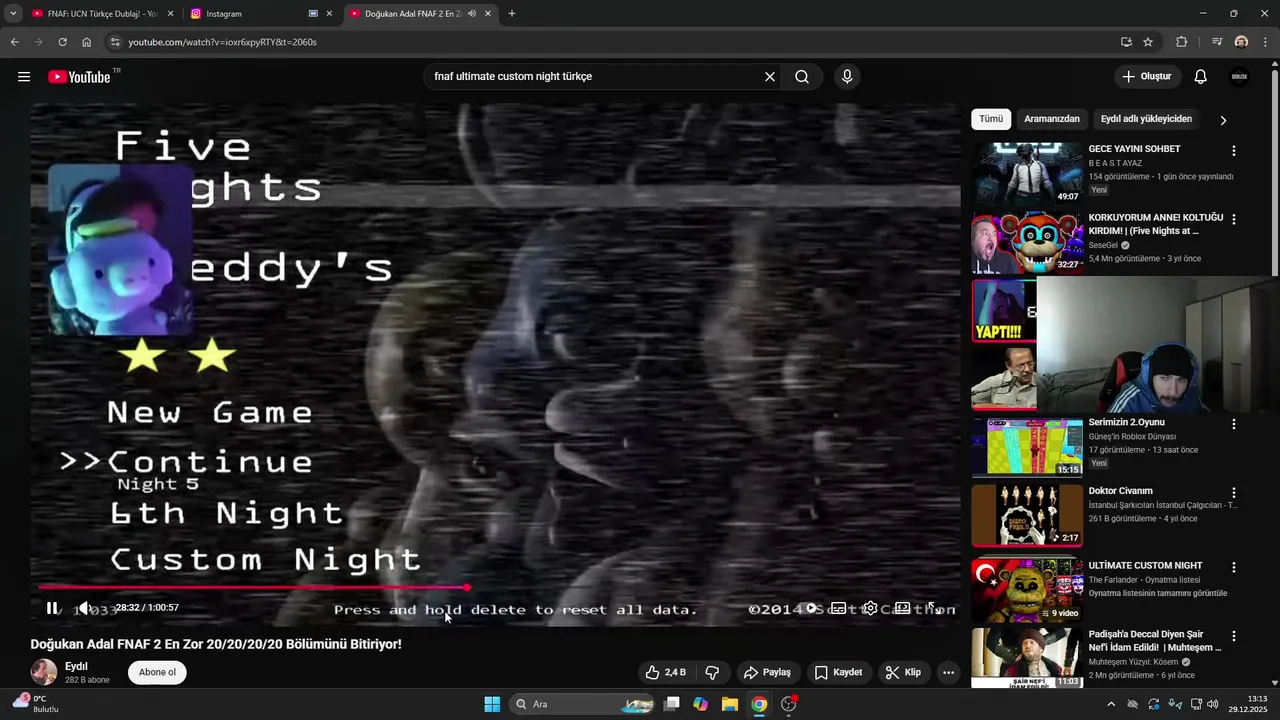This screenshot has width=1280, height=720.
Task: Toggle autoplay switch in the player
Action: coord(812,608)
